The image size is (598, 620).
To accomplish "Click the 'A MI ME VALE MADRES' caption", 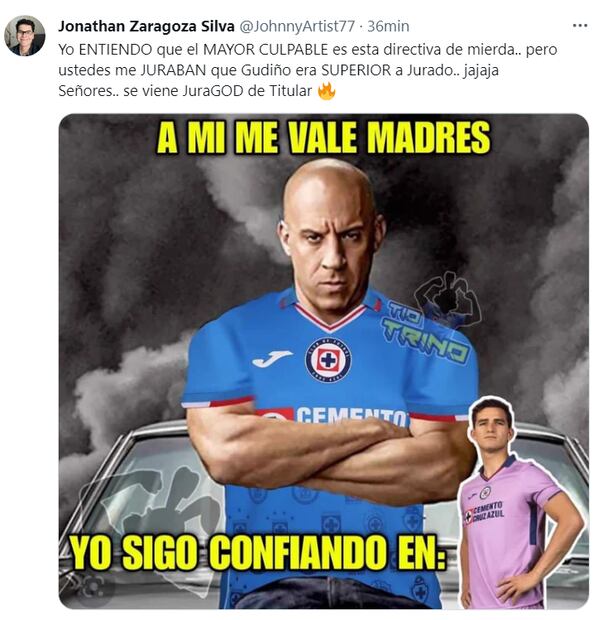I will (x=324, y=138).
